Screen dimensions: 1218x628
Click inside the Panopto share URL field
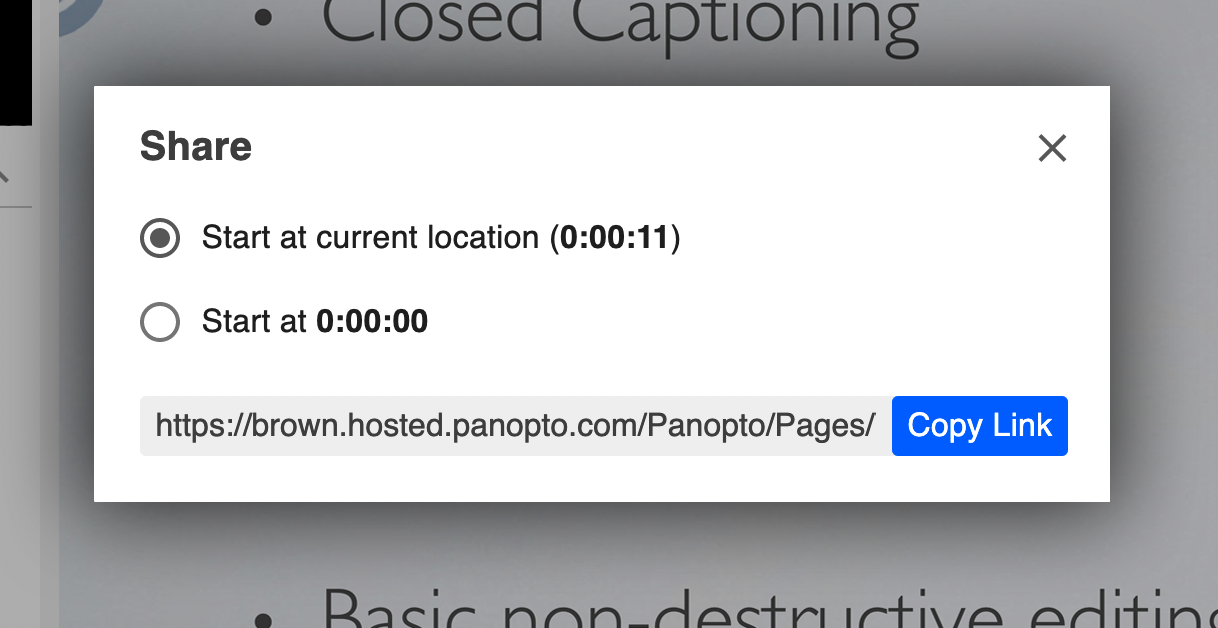[515, 426]
